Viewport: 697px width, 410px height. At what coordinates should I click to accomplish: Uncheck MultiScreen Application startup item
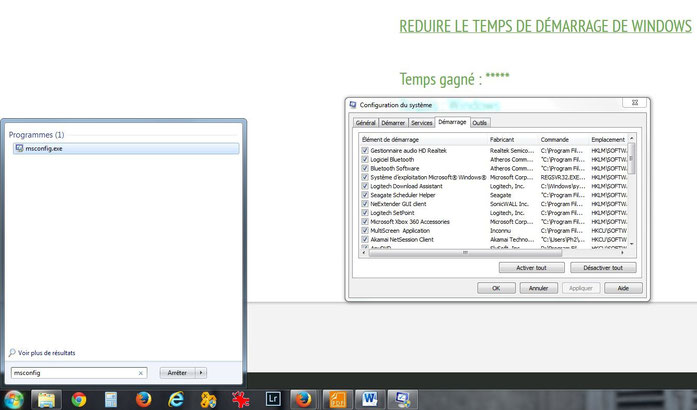pos(365,230)
